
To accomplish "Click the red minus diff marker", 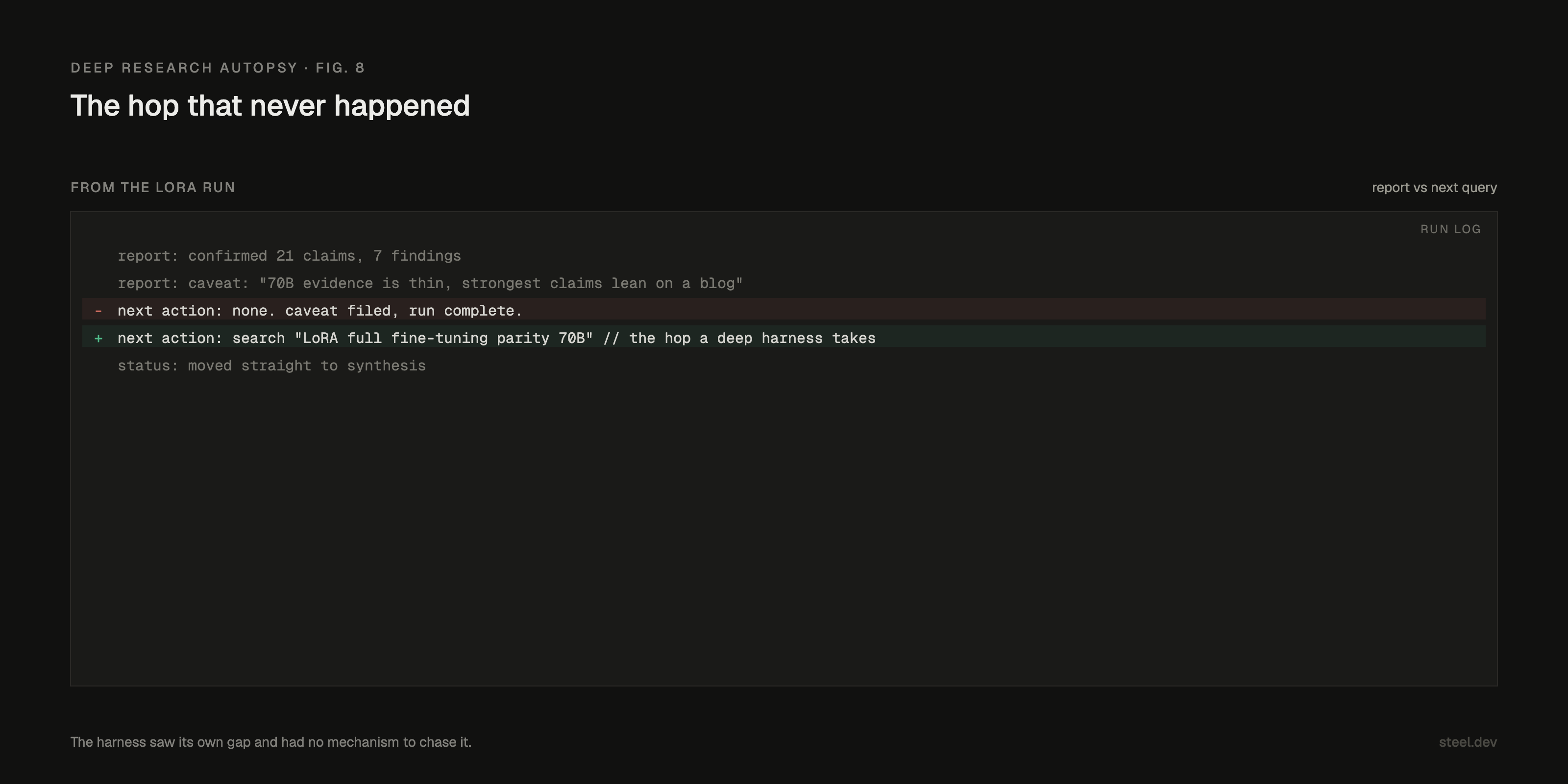I will 98,311.
